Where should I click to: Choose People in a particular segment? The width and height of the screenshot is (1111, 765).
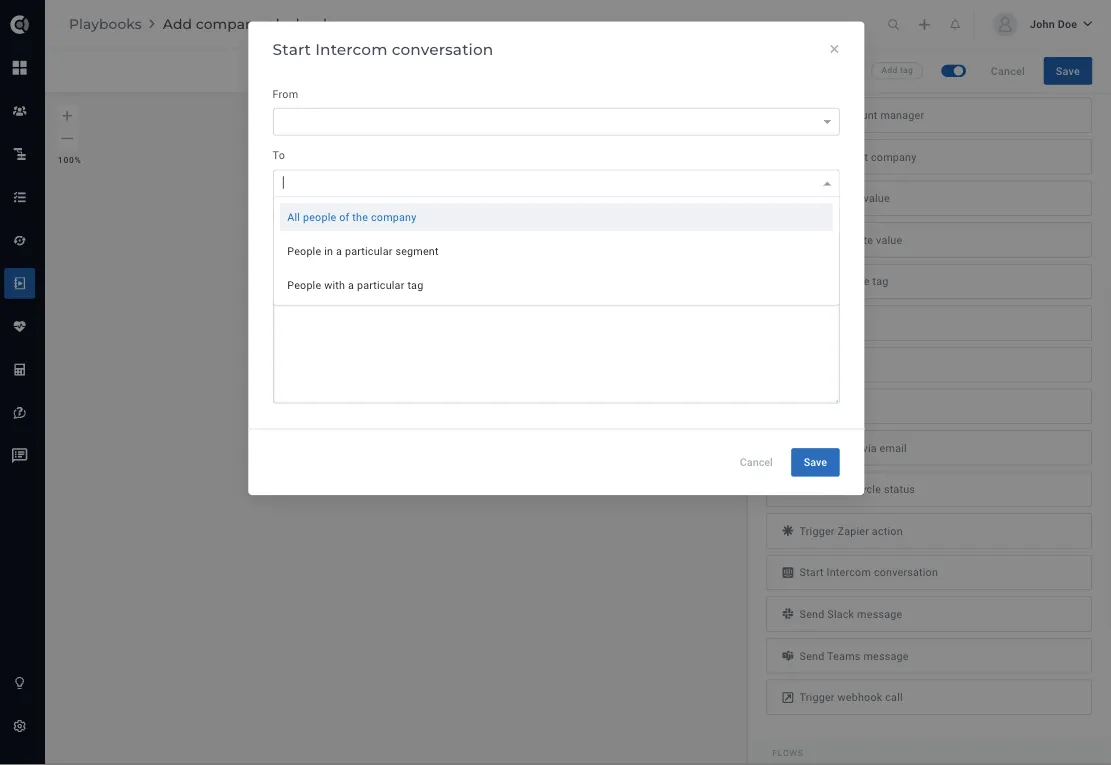coord(556,251)
